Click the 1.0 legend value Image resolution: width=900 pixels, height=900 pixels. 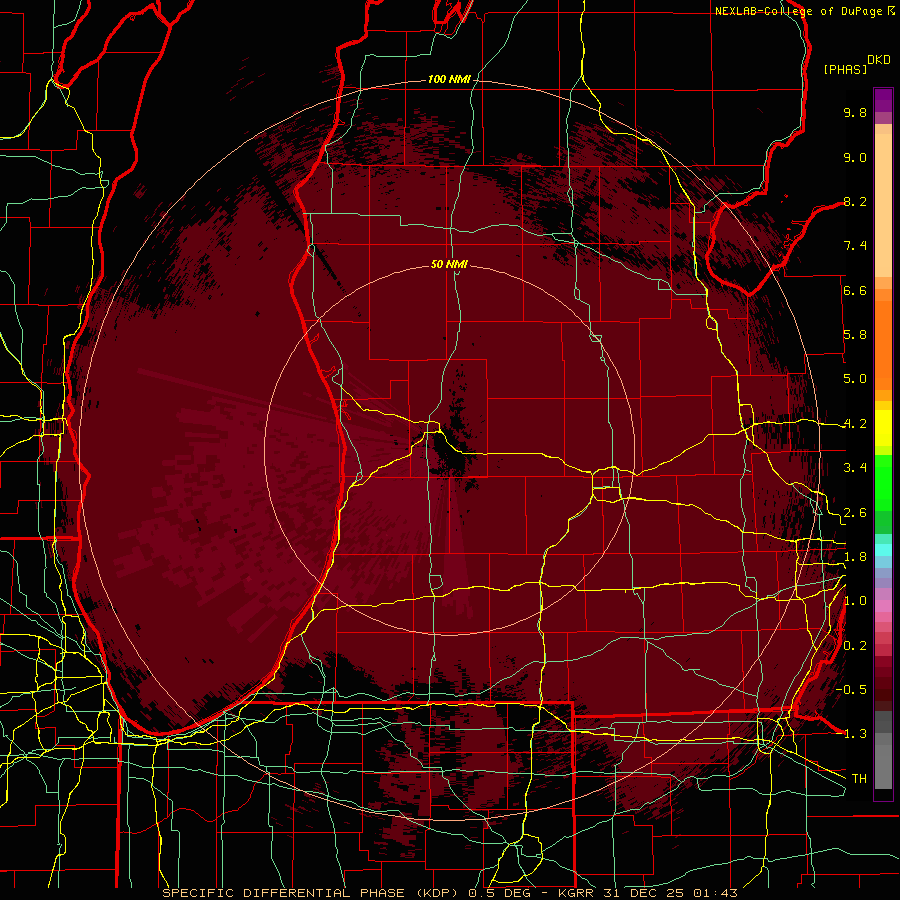point(855,601)
